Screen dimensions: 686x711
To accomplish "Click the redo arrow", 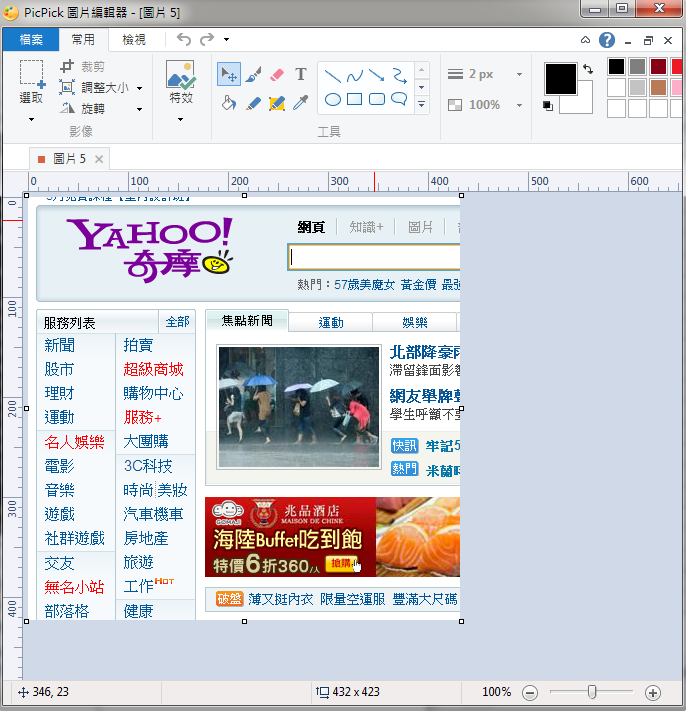I will pos(207,39).
